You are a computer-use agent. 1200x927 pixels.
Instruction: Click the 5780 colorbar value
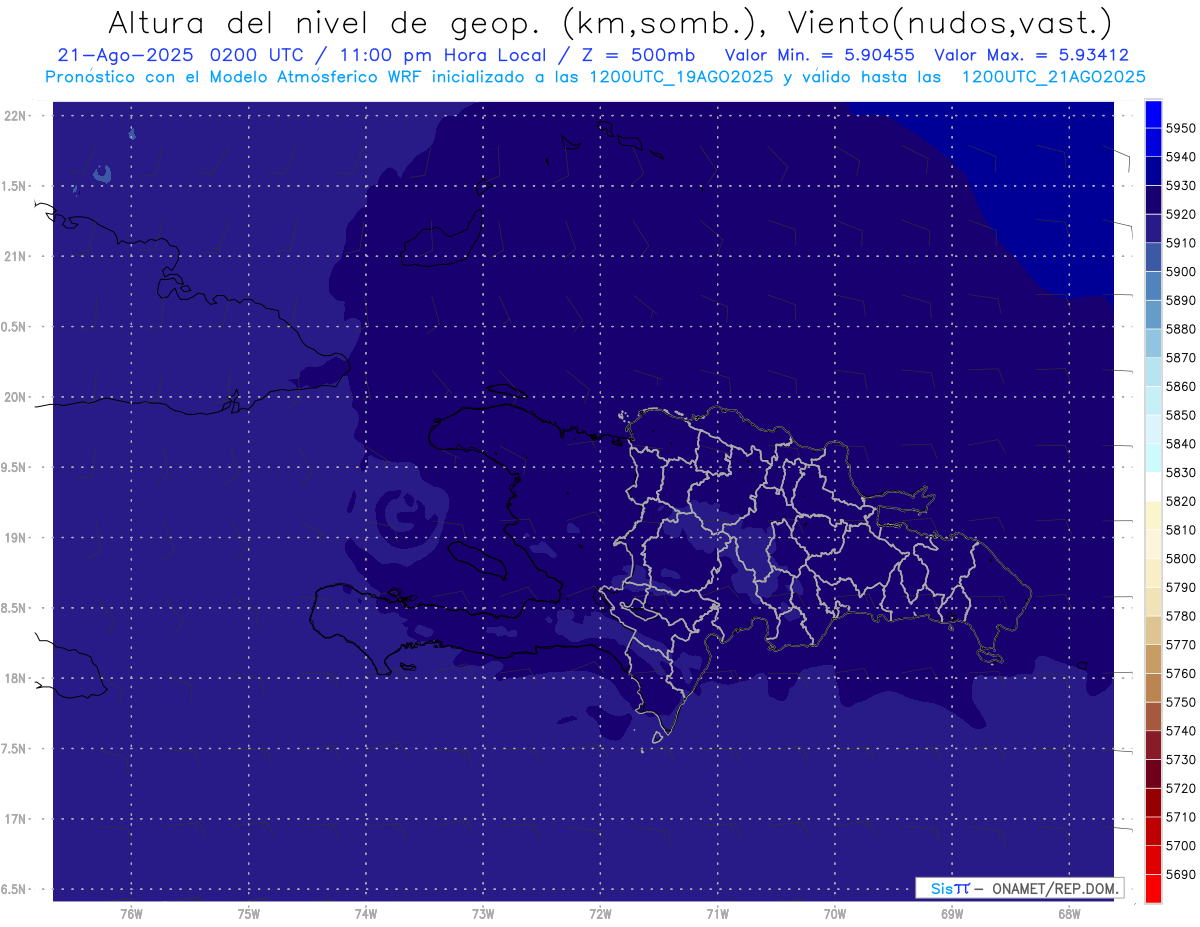point(1181,616)
